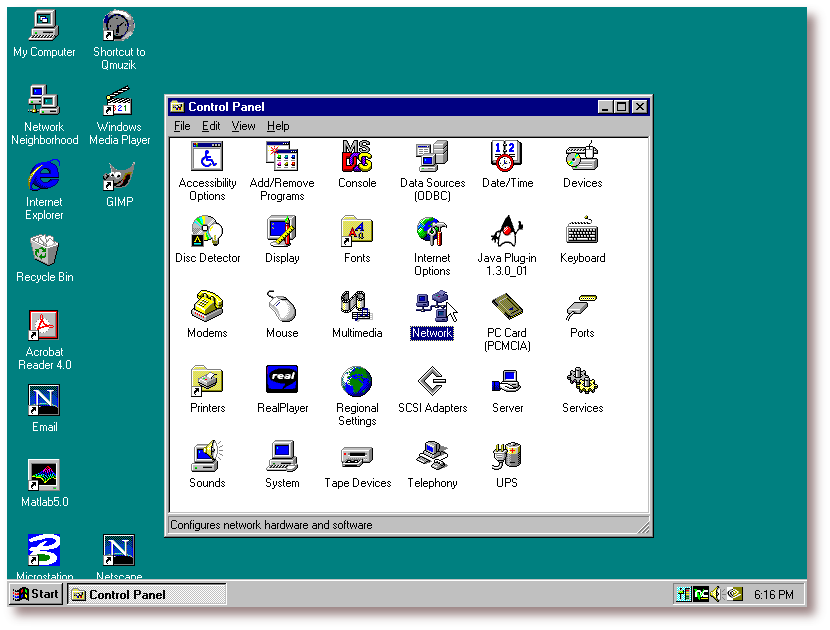The image size is (830, 630).
Task: Click the Help menu
Action: click(278, 126)
